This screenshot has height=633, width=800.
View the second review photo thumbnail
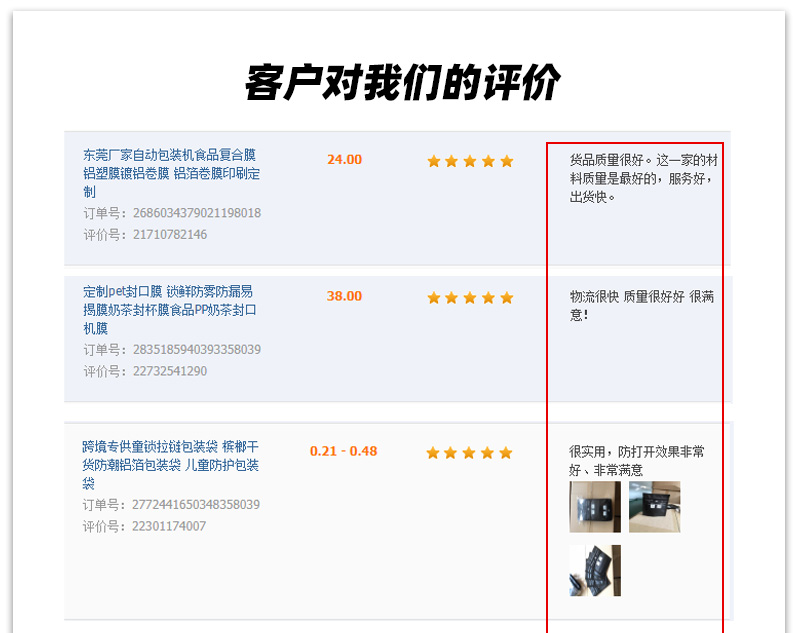[x=655, y=507]
